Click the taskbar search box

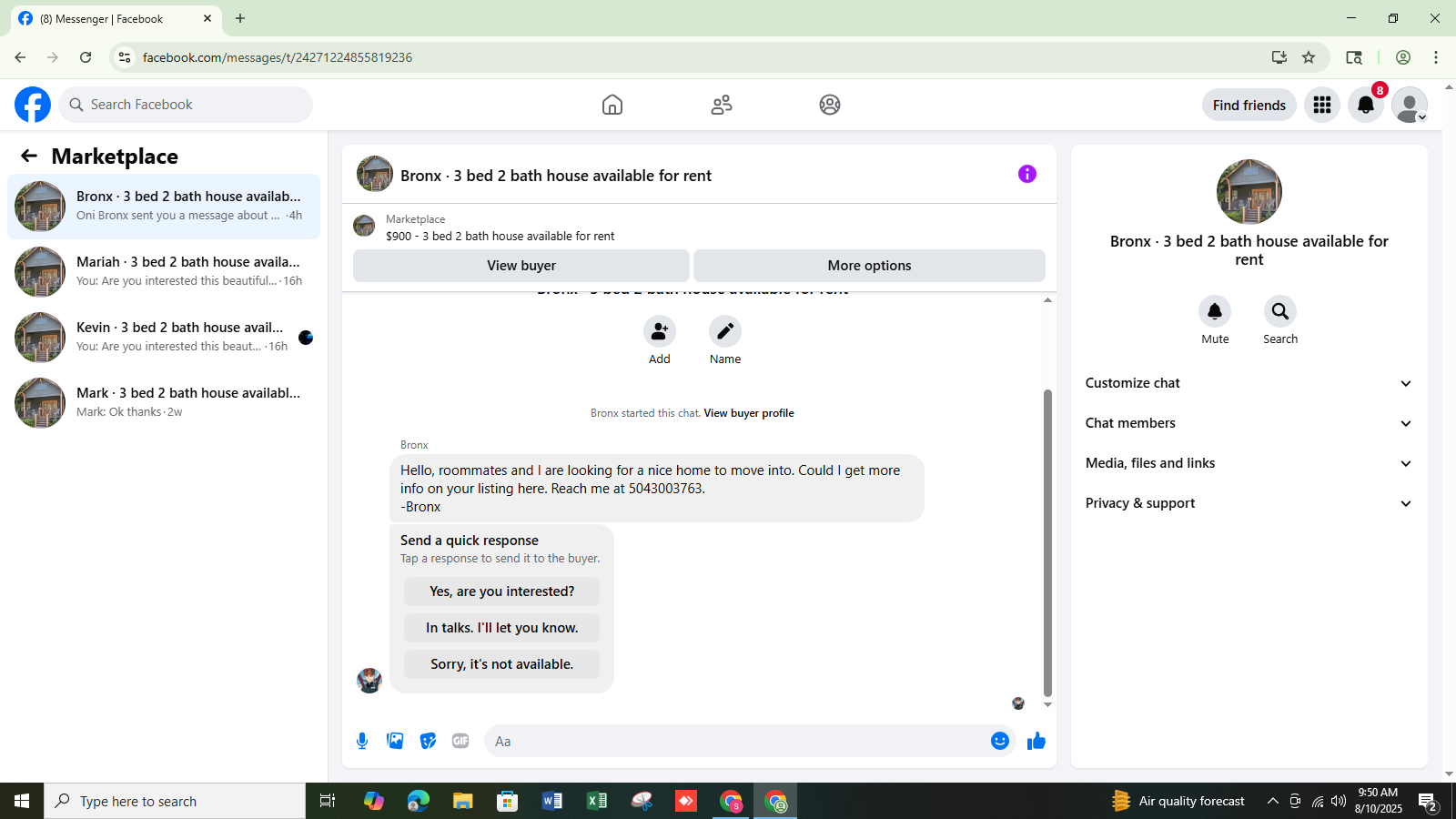pyautogui.click(x=175, y=801)
